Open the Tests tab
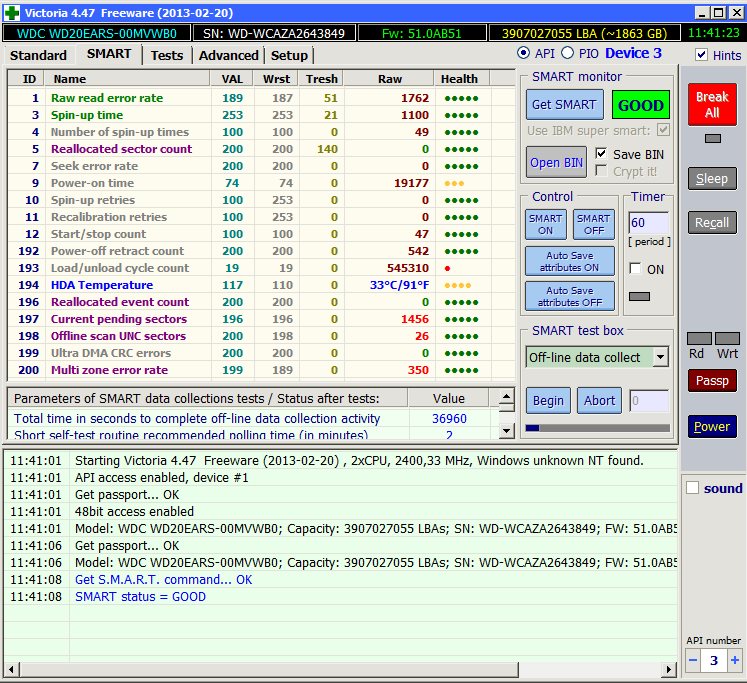This screenshot has height=683, width=747. 167,55
